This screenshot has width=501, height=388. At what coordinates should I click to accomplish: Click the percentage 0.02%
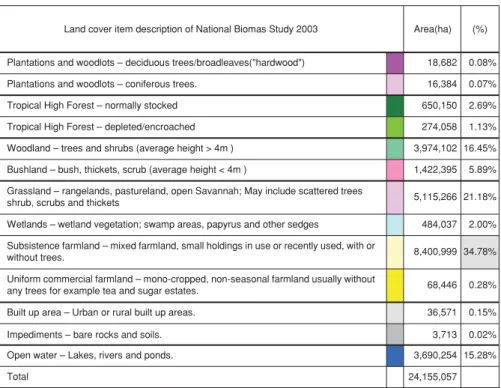click(482, 334)
